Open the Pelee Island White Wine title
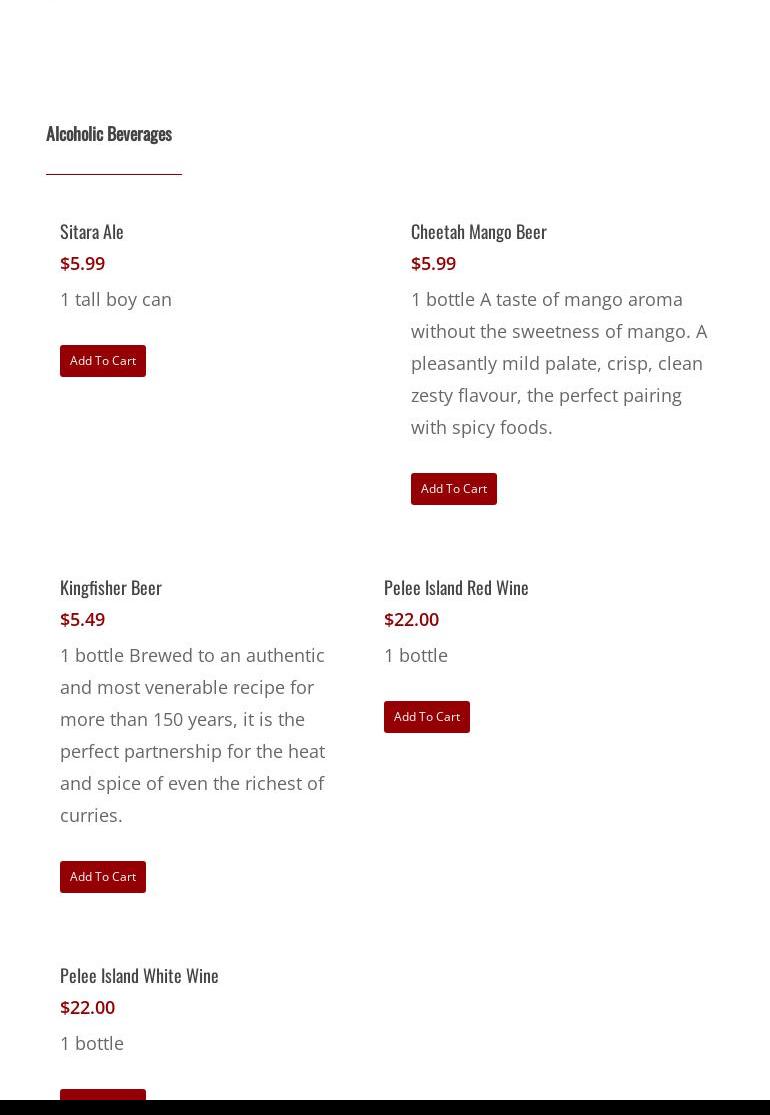This screenshot has height=1115, width=770. click(139, 976)
